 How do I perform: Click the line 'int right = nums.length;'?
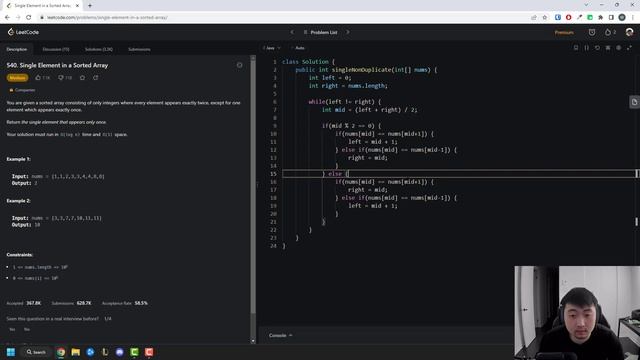348,86
